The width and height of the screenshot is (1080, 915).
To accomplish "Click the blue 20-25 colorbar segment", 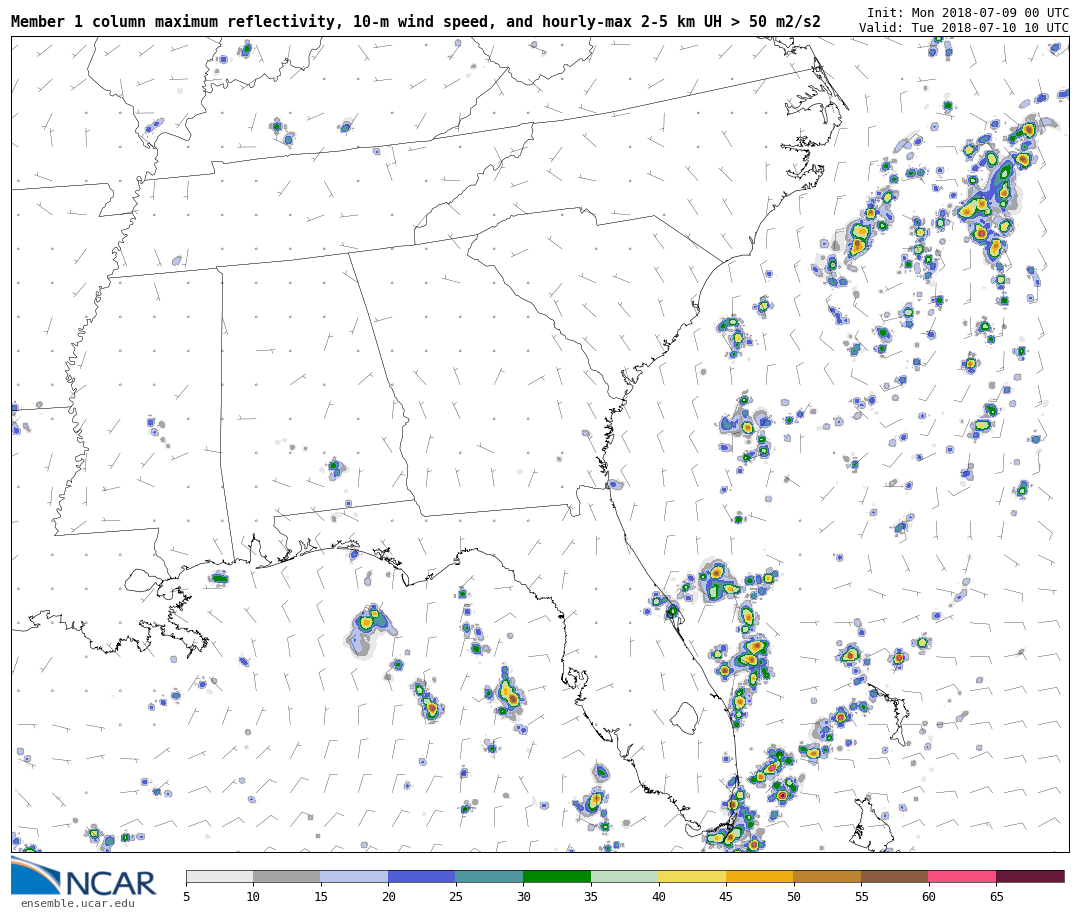I will (x=422, y=876).
